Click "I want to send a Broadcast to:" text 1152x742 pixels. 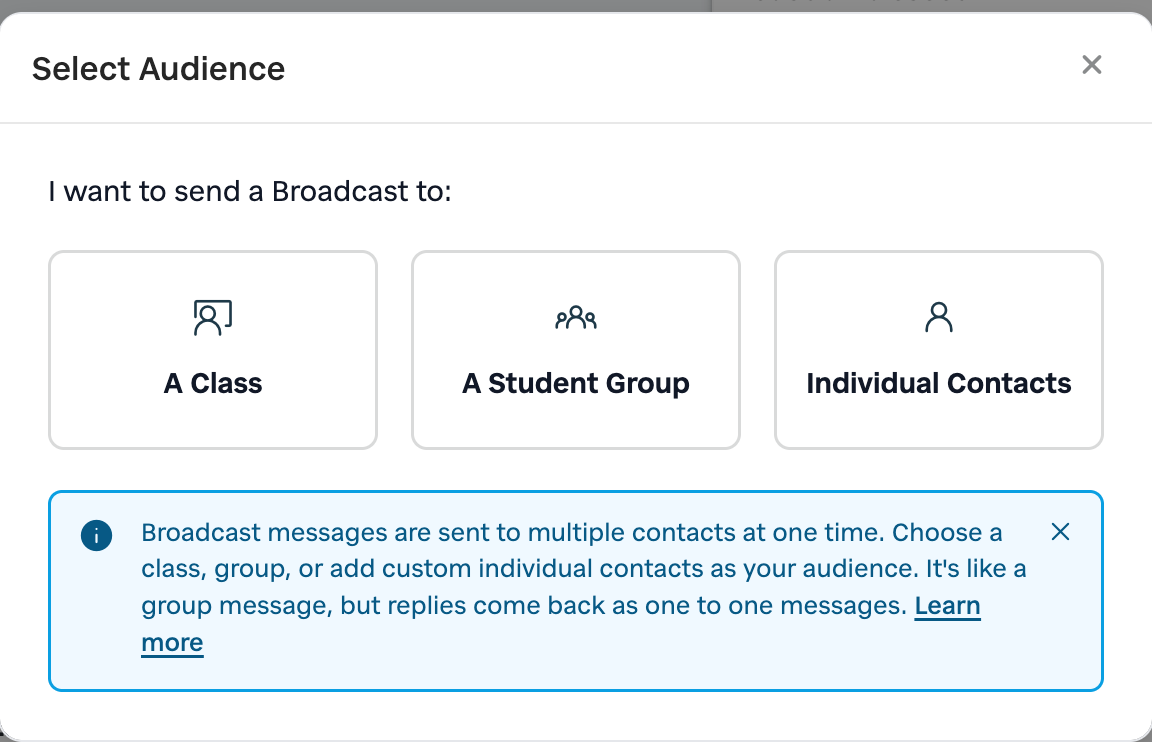(250, 192)
